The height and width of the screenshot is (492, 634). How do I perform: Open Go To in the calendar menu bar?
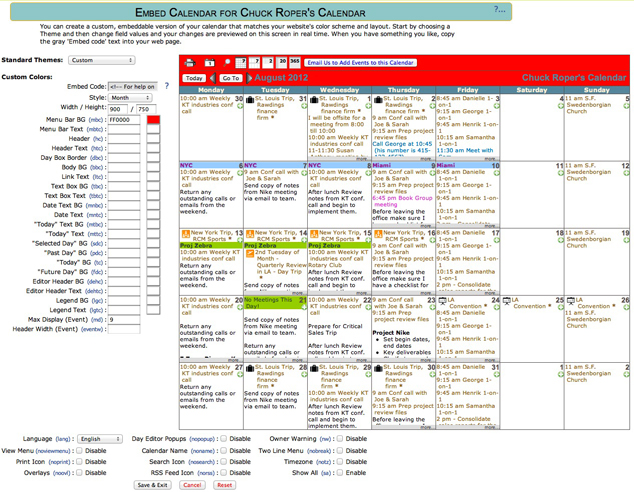click(x=230, y=78)
